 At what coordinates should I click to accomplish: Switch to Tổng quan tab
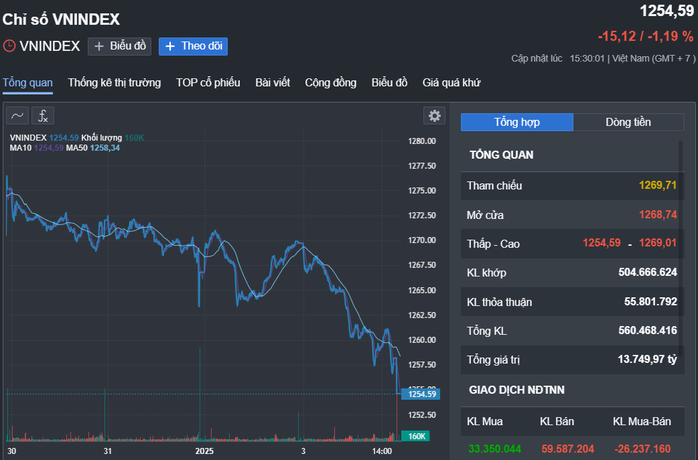pyautogui.click(x=28, y=83)
